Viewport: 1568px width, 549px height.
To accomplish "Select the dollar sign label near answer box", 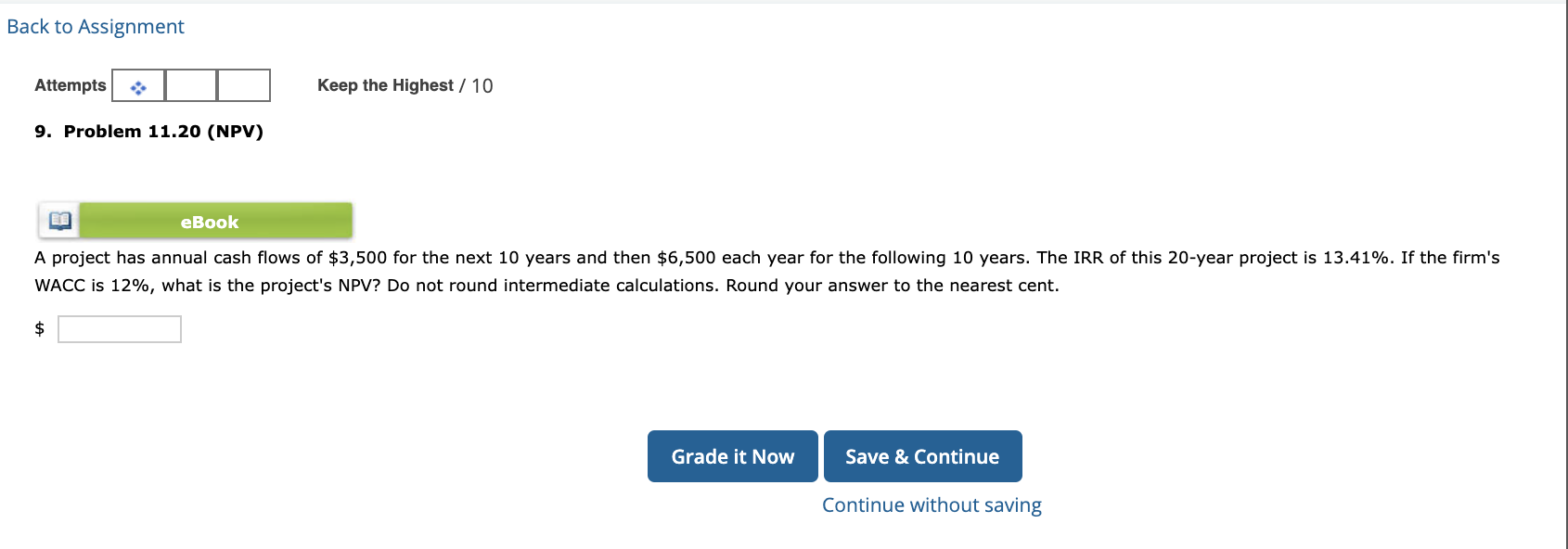I will point(39,327).
